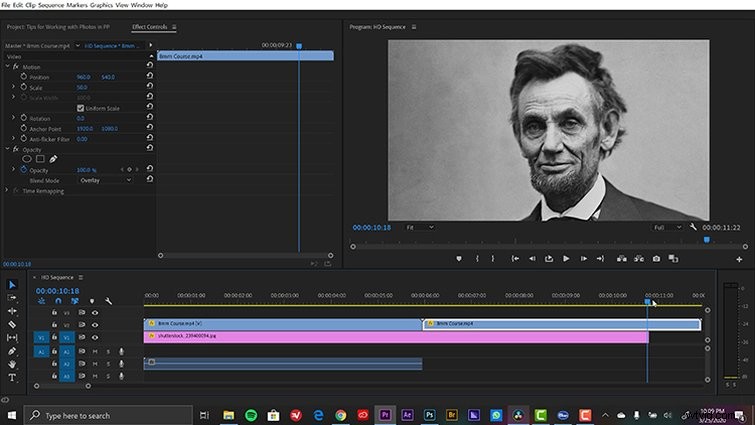Toggle Rotation animation stopwatch
Image resolution: width=755 pixels, height=425 pixels.
24,118
